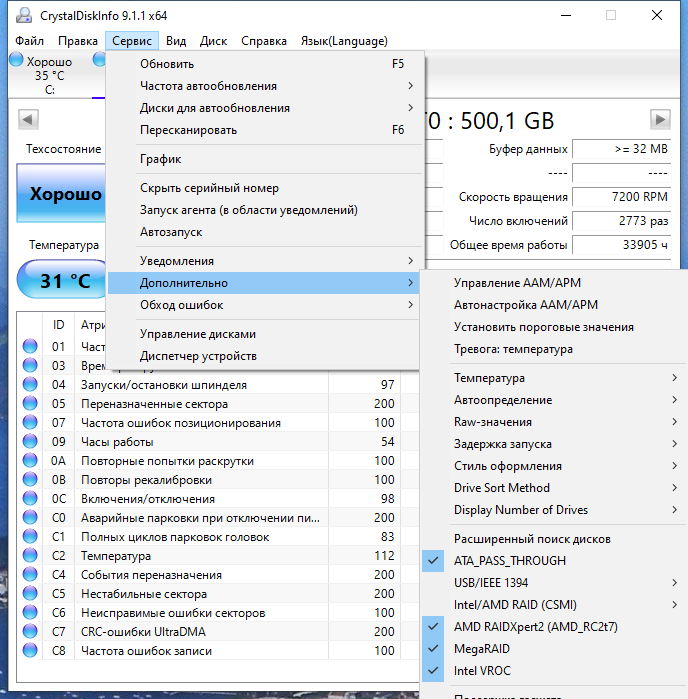Click status orb for attribute C0
The height and width of the screenshot is (699, 688).
30,518
